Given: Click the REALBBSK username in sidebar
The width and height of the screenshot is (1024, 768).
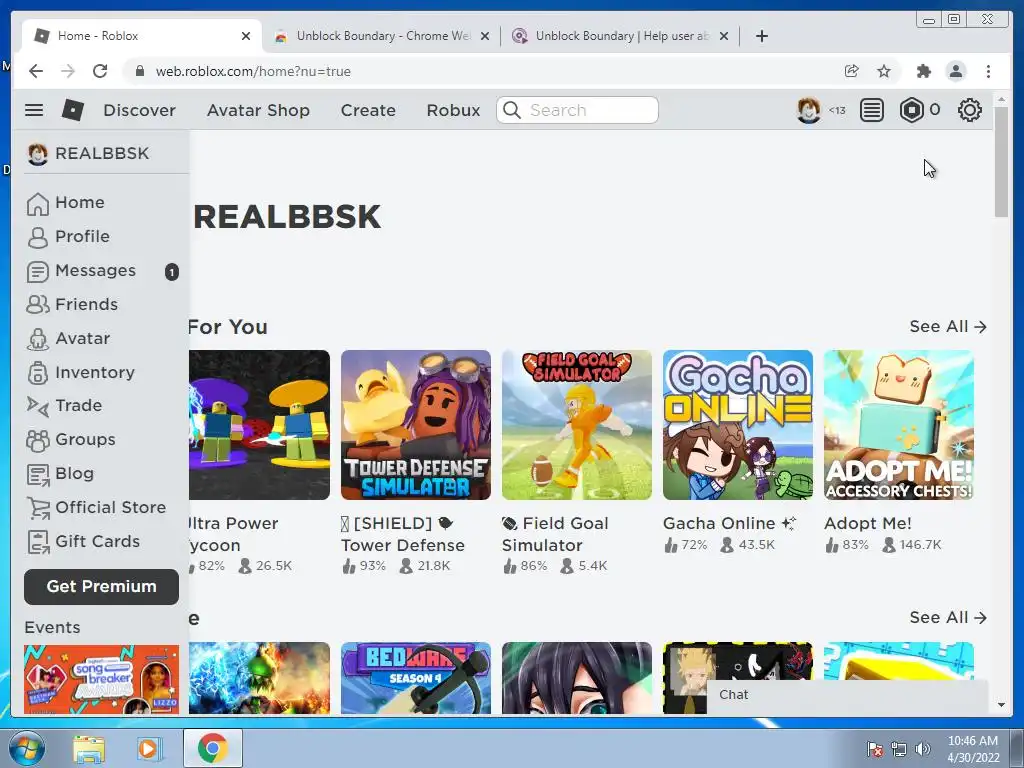Looking at the screenshot, I should (x=102, y=153).
